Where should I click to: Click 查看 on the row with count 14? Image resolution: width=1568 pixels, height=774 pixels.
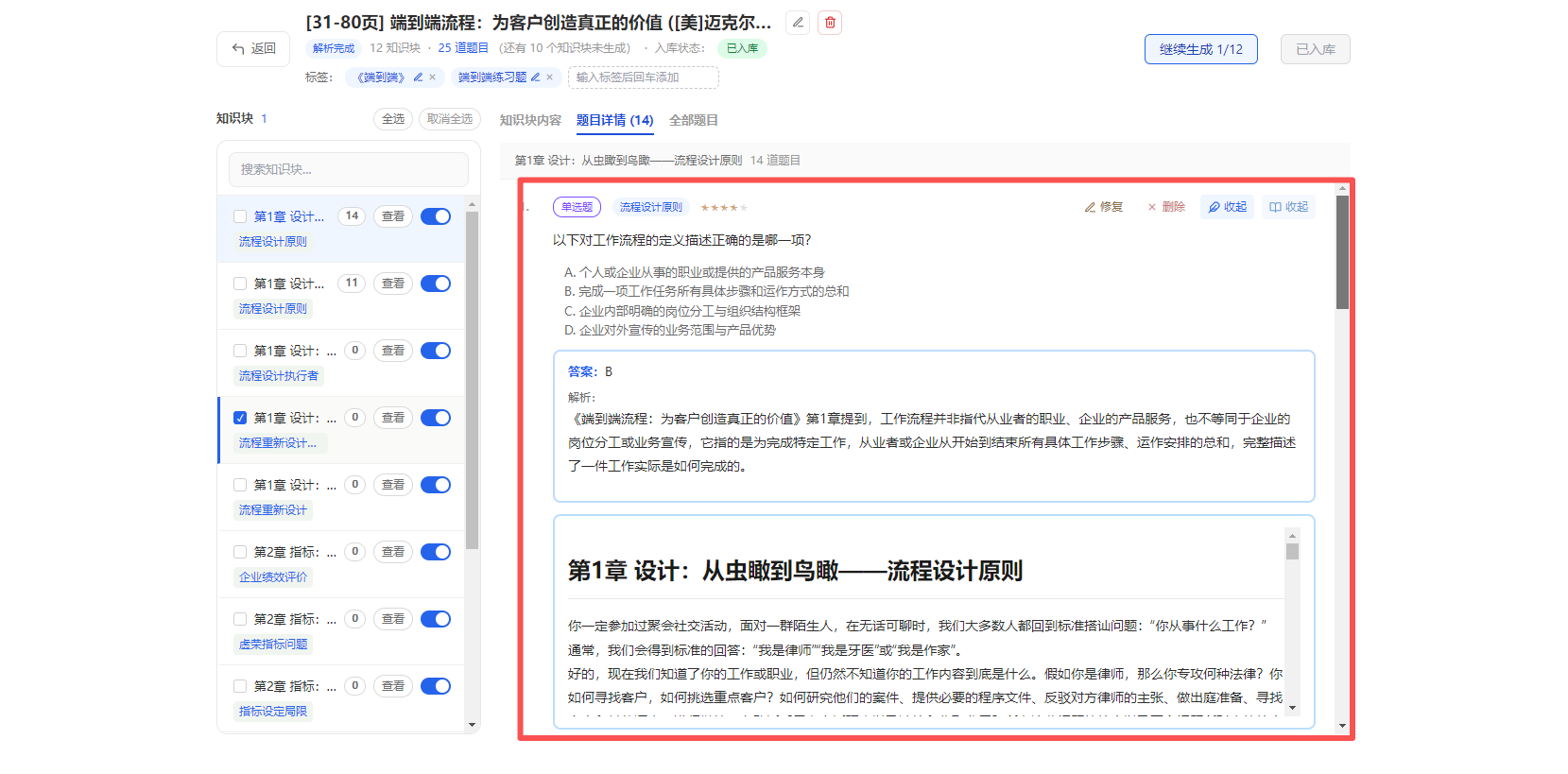click(393, 216)
